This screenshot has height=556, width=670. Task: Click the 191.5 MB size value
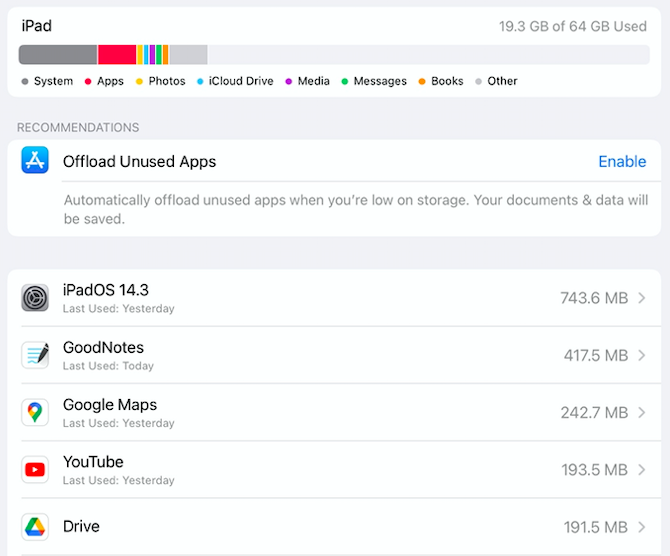click(596, 527)
